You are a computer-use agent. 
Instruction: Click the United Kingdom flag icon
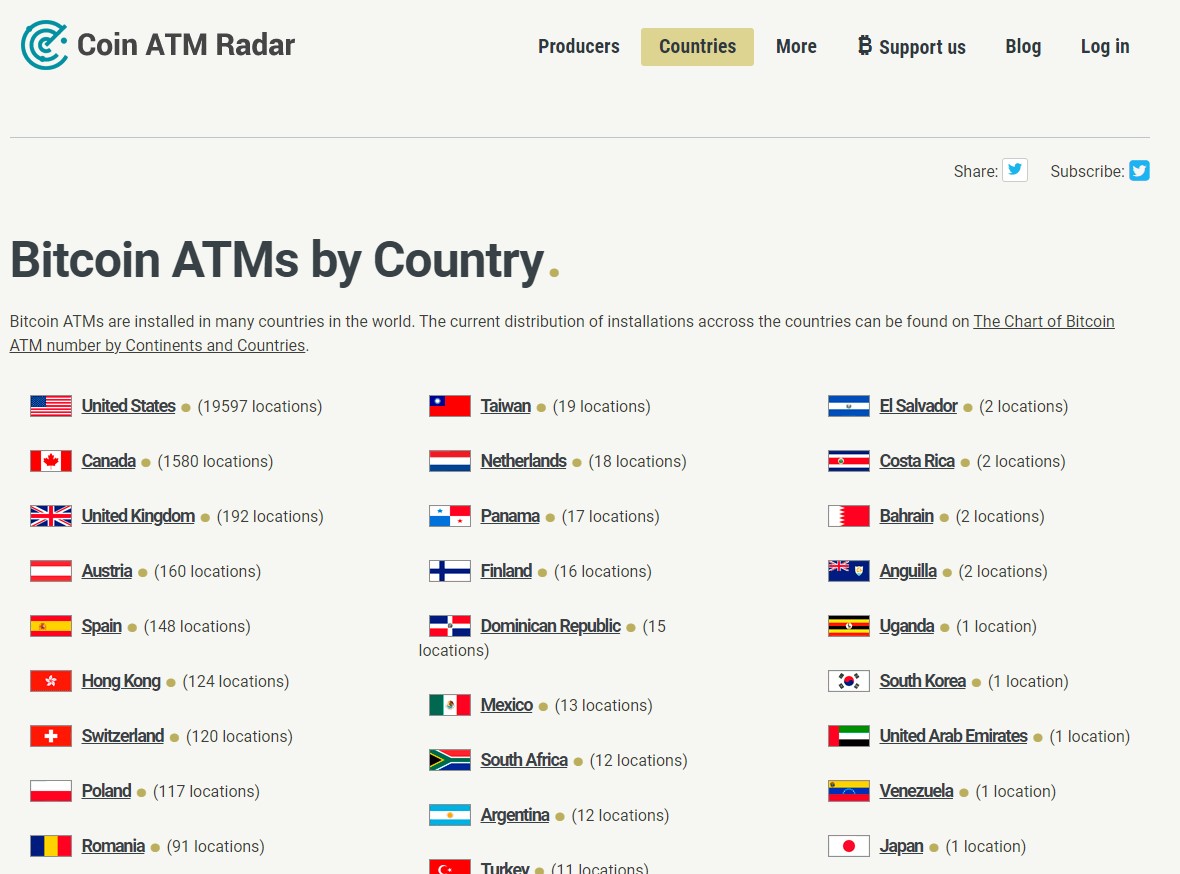(x=51, y=516)
